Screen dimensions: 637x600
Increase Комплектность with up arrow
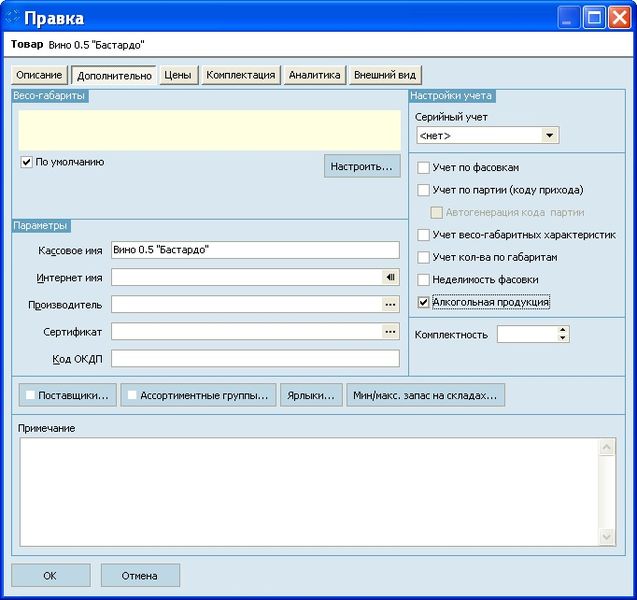tap(563, 330)
